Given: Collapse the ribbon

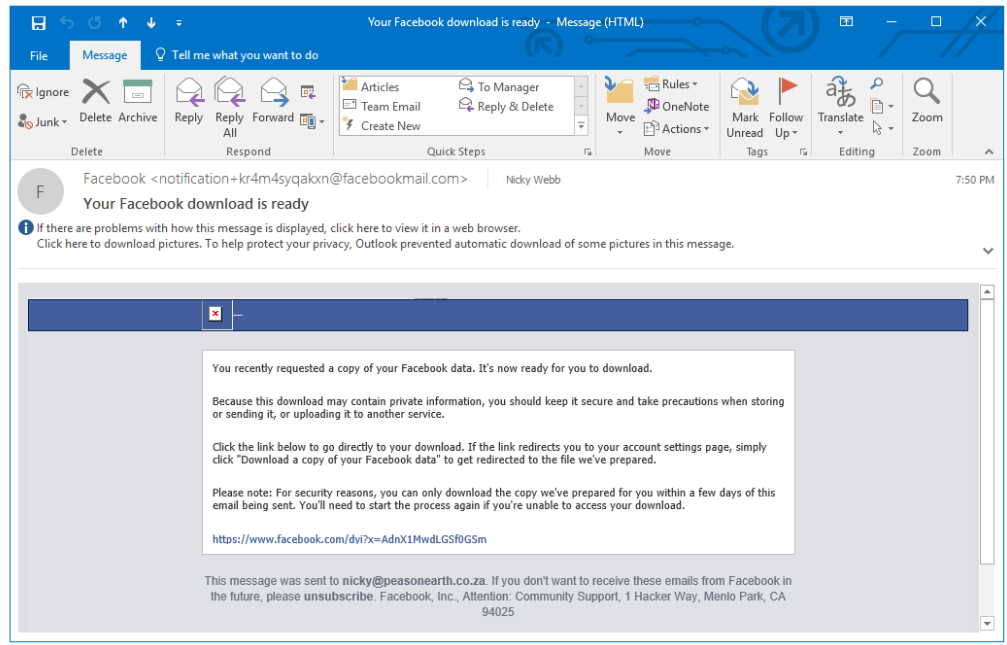Looking at the screenshot, I should coord(988,152).
